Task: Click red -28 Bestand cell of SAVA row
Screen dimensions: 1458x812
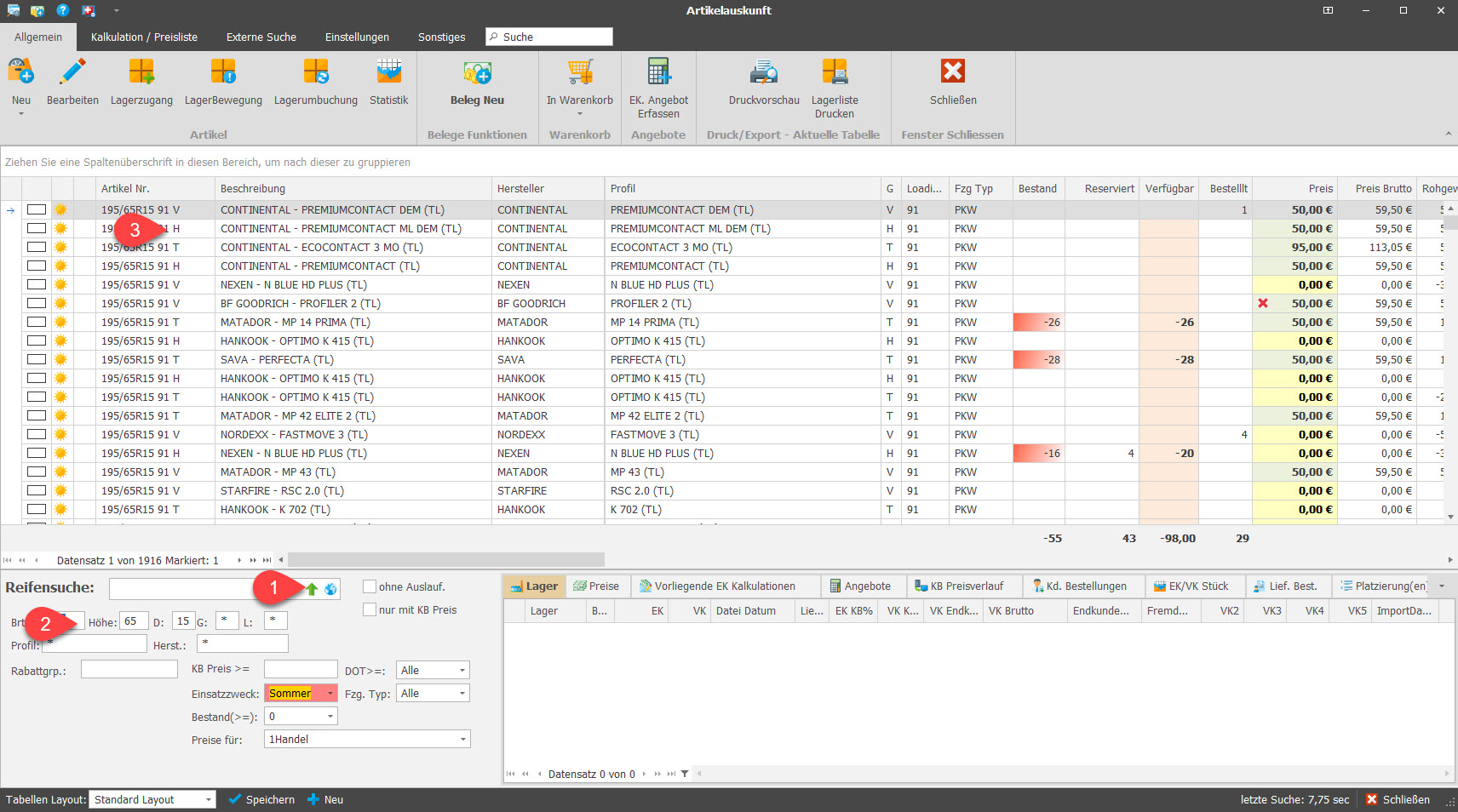Action: (1038, 359)
